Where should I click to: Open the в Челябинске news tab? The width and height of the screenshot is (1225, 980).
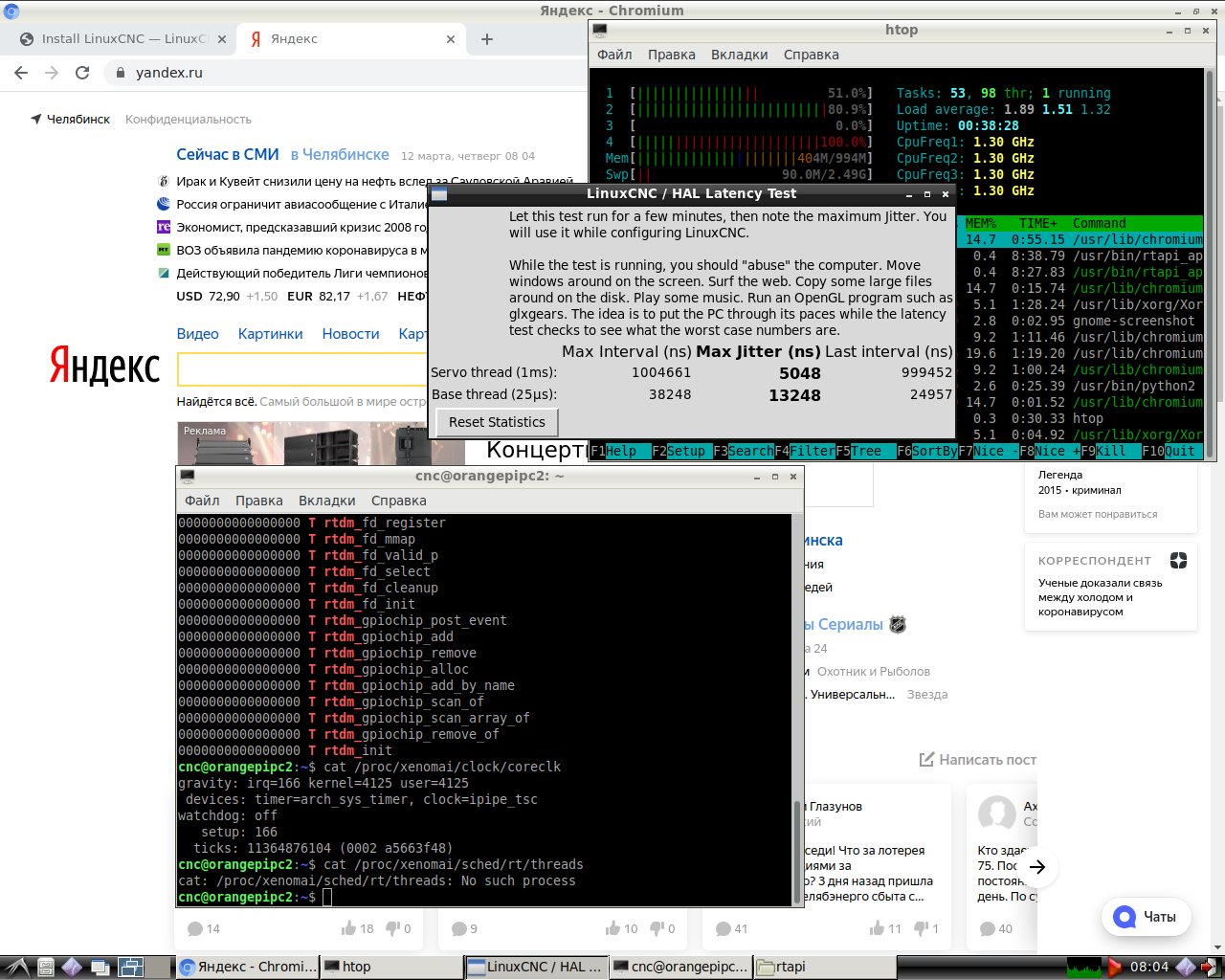(x=340, y=155)
